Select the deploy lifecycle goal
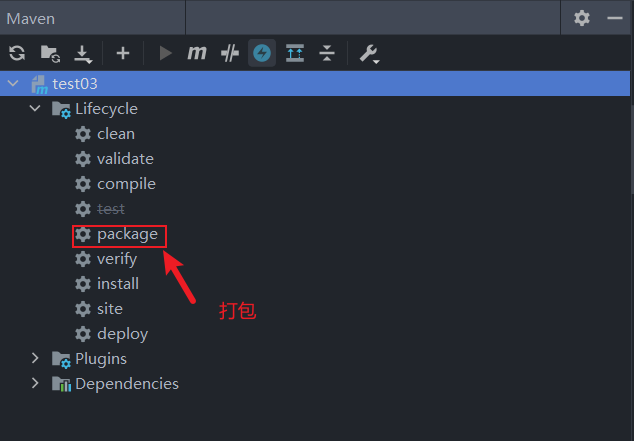Screen dimensions: 634x441 [123, 334]
